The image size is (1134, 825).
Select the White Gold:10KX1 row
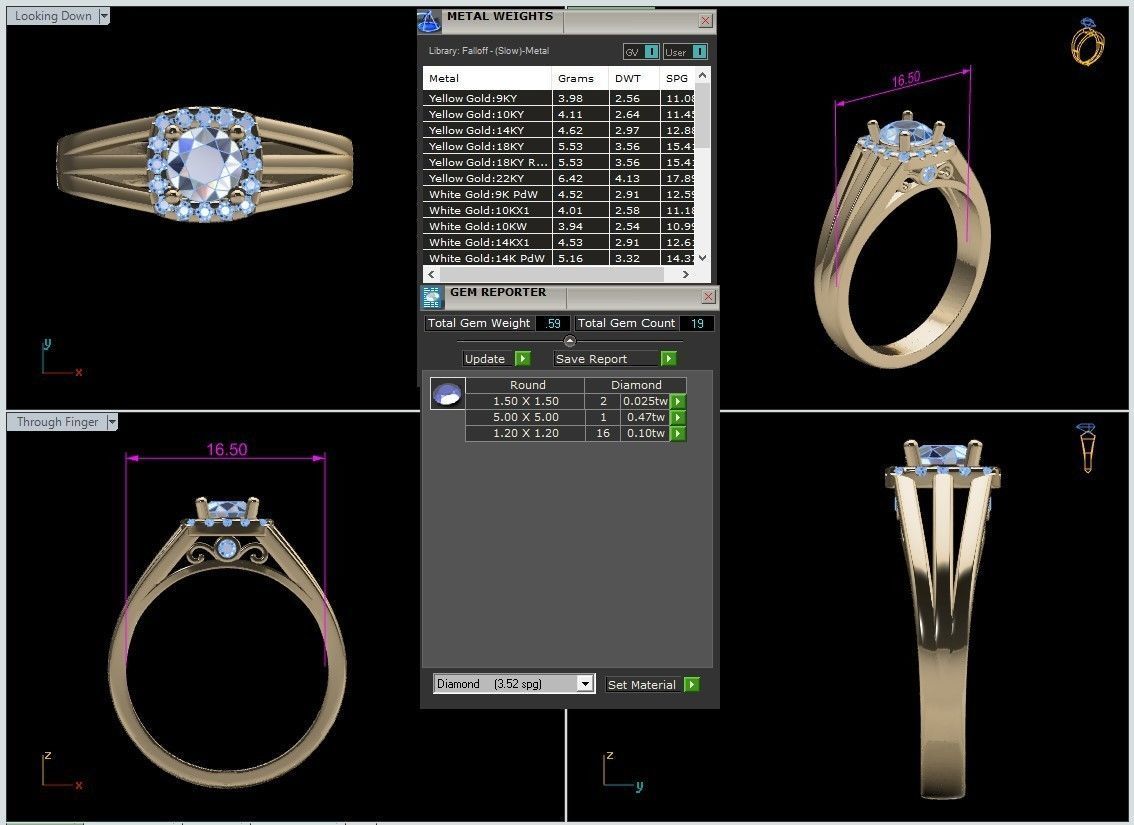(558, 210)
